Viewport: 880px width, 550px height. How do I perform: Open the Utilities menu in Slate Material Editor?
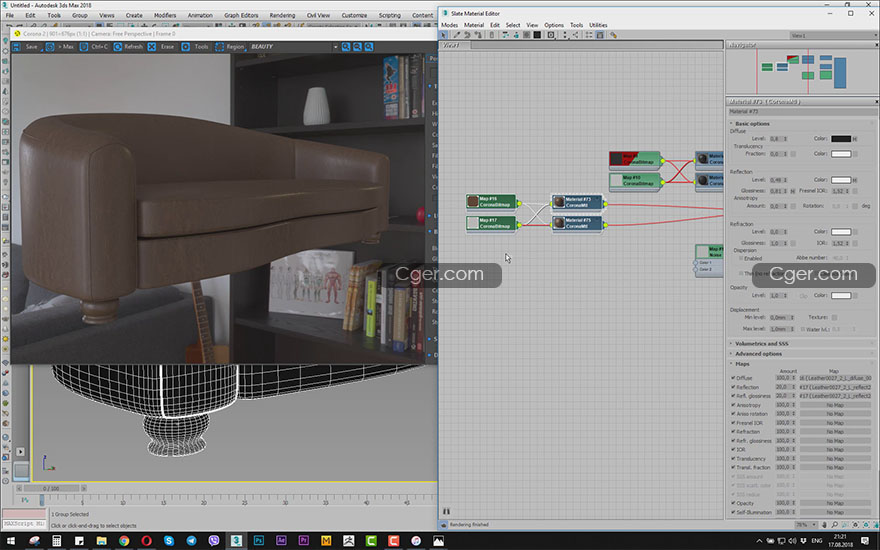pyautogui.click(x=598, y=25)
